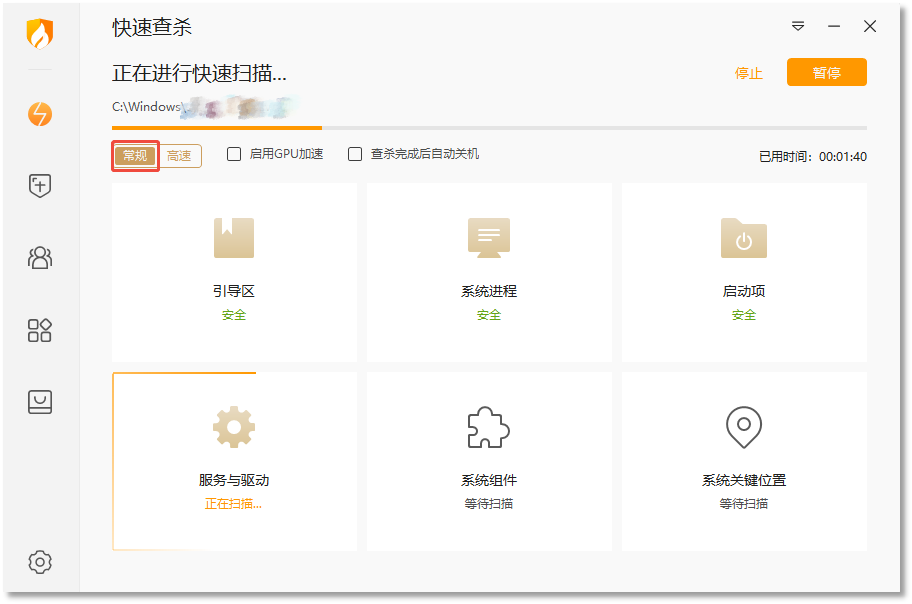Open the security tools grid icon
Screen dimensions: 912x604
point(40,330)
